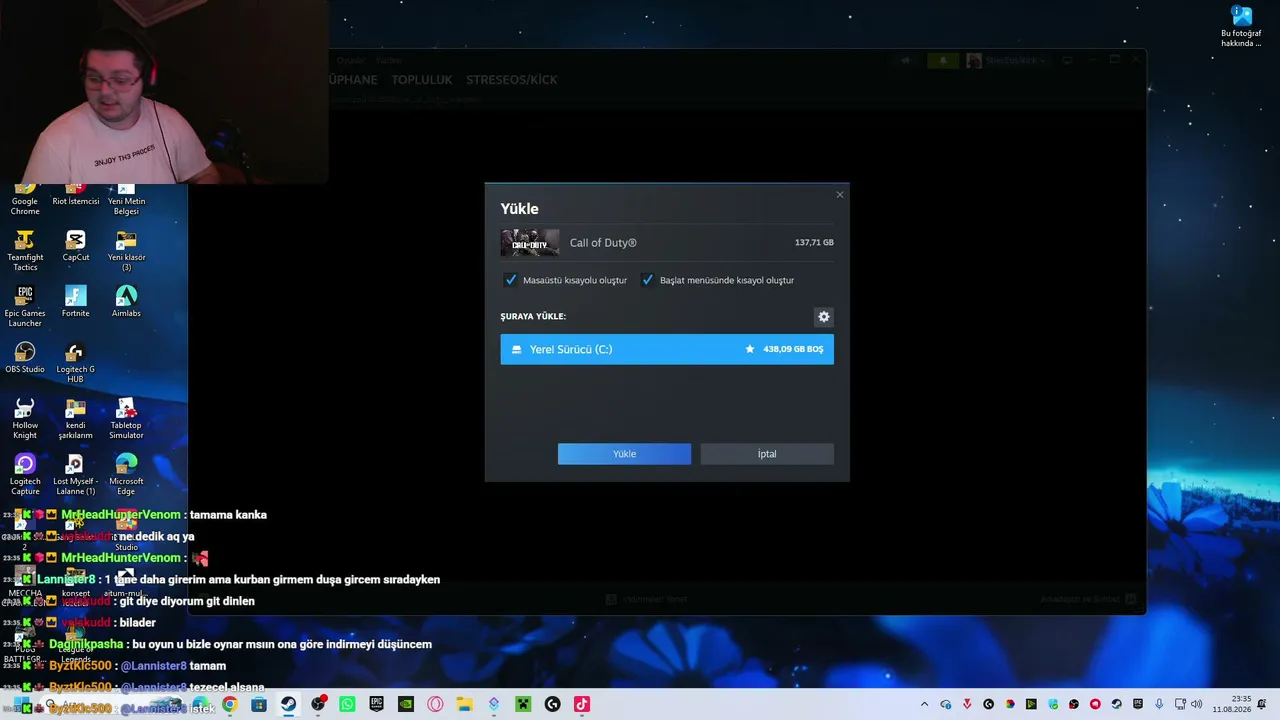Click Chrome icon in taskbar
1280x720 pixels.
[x=230, y=705]
